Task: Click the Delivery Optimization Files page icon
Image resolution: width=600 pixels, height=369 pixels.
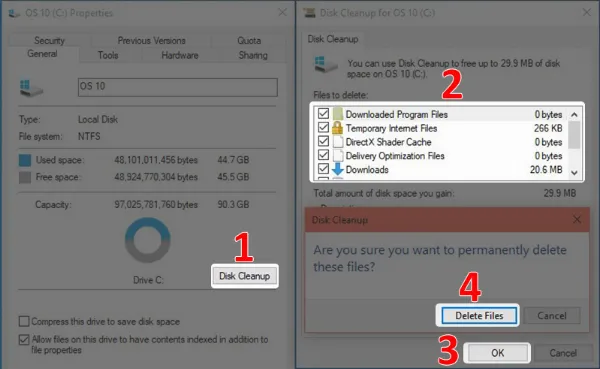Action: point(338,155)
